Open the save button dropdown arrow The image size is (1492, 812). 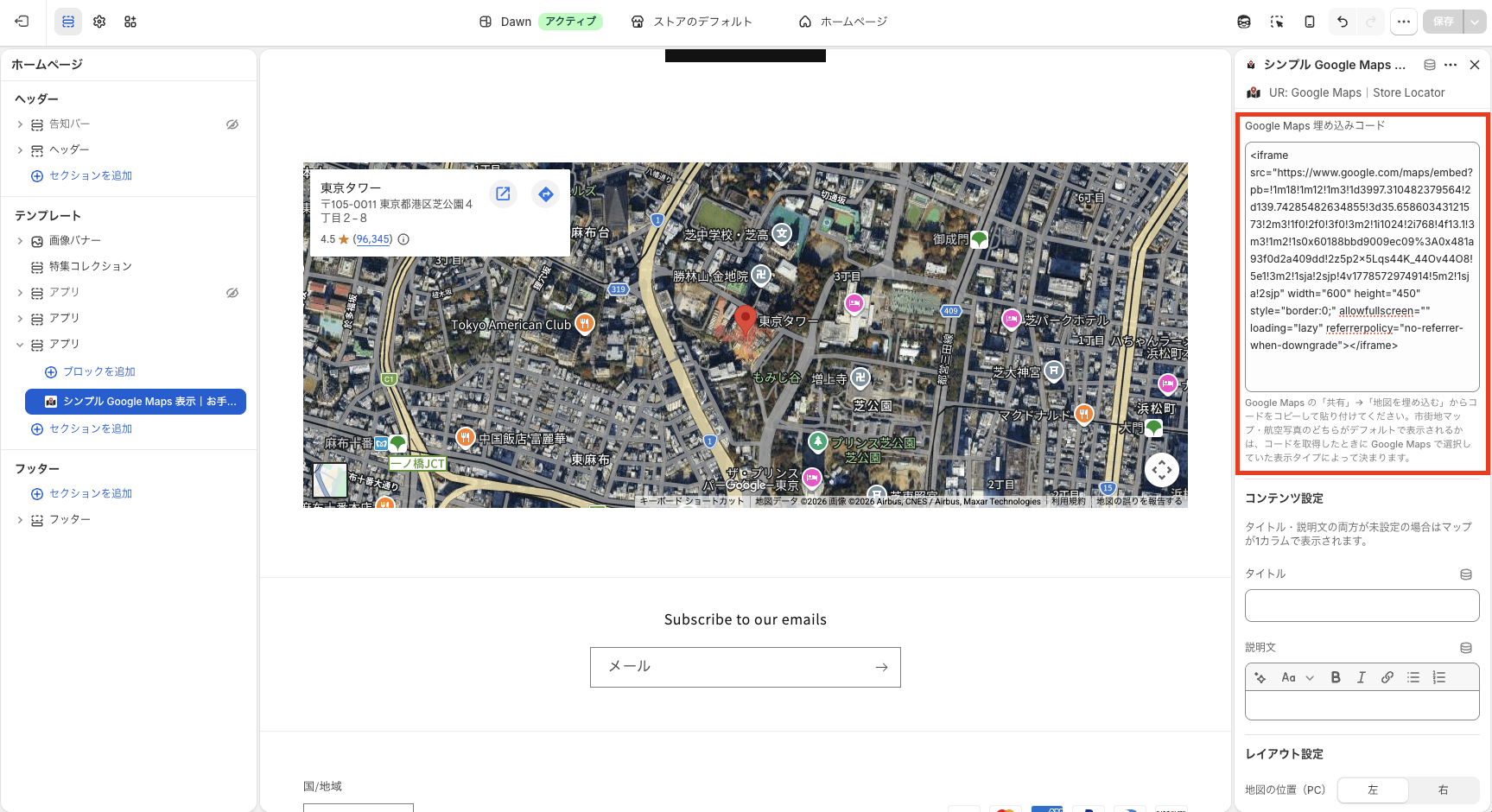click(1475, 22)
